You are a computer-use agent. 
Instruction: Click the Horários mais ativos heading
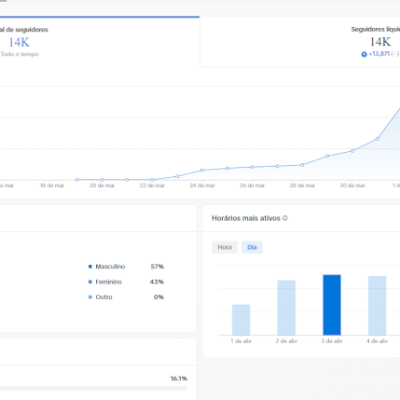click(246, 218)
